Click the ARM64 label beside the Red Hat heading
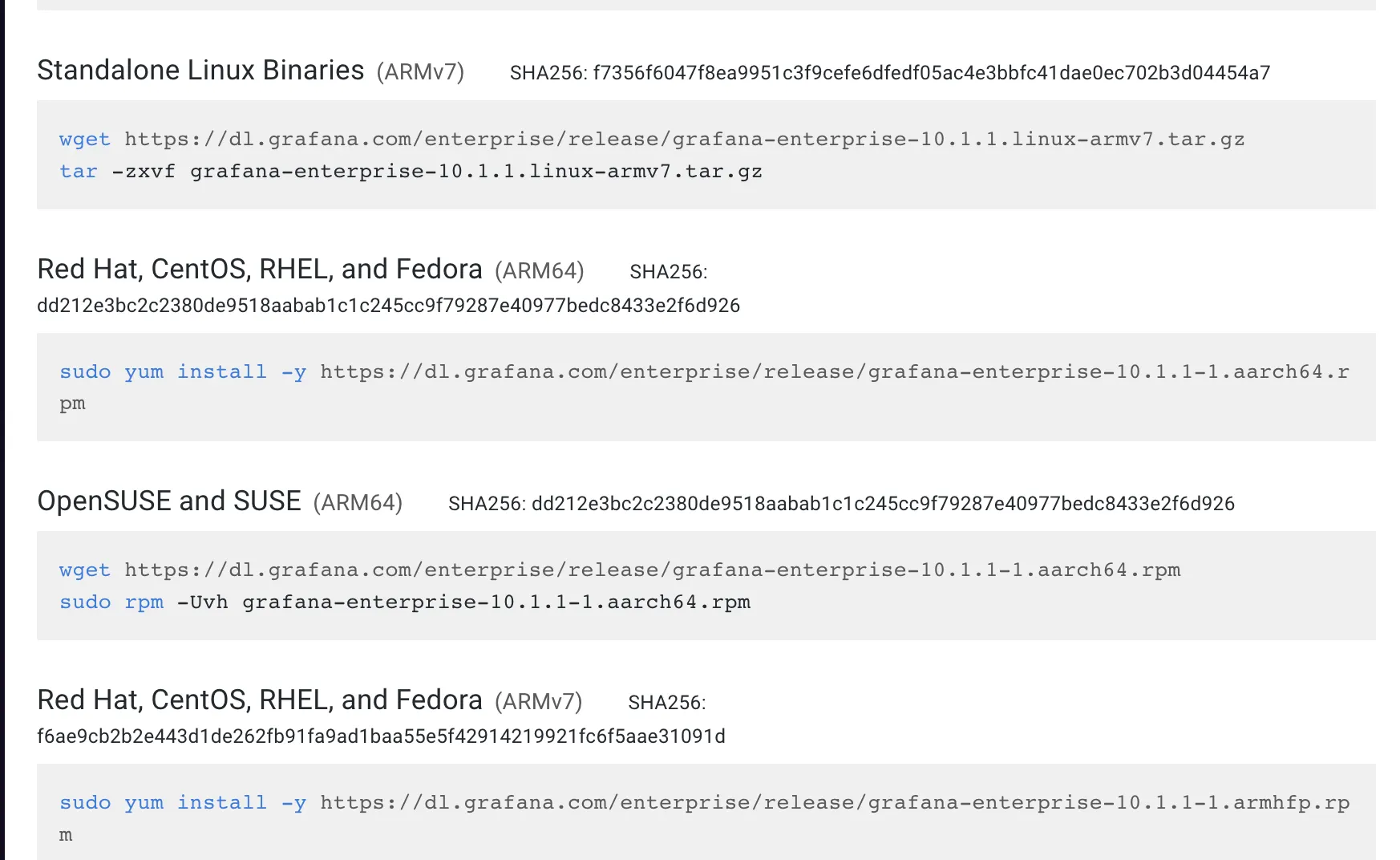The height and width of the screenshot is (860, 1400). tap(539, 271)
